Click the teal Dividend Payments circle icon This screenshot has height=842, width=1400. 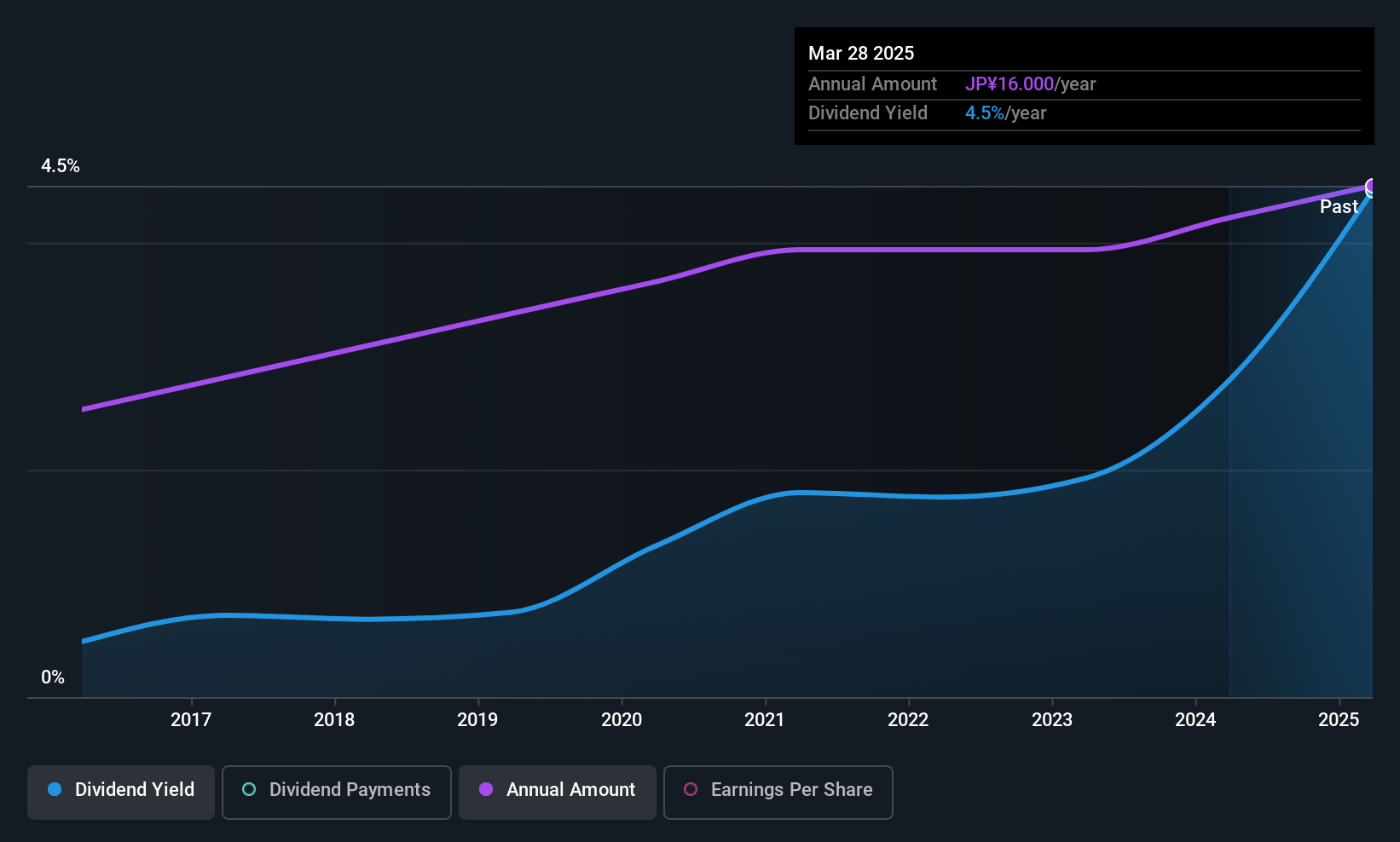[x=249, y=790]
